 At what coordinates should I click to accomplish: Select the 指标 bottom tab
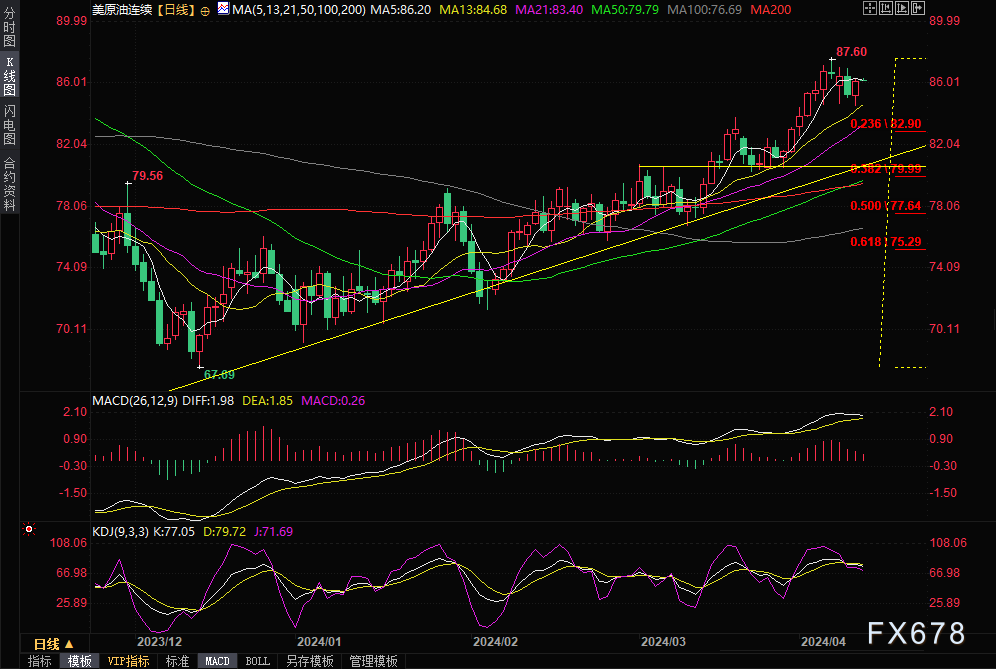(40, 661)
